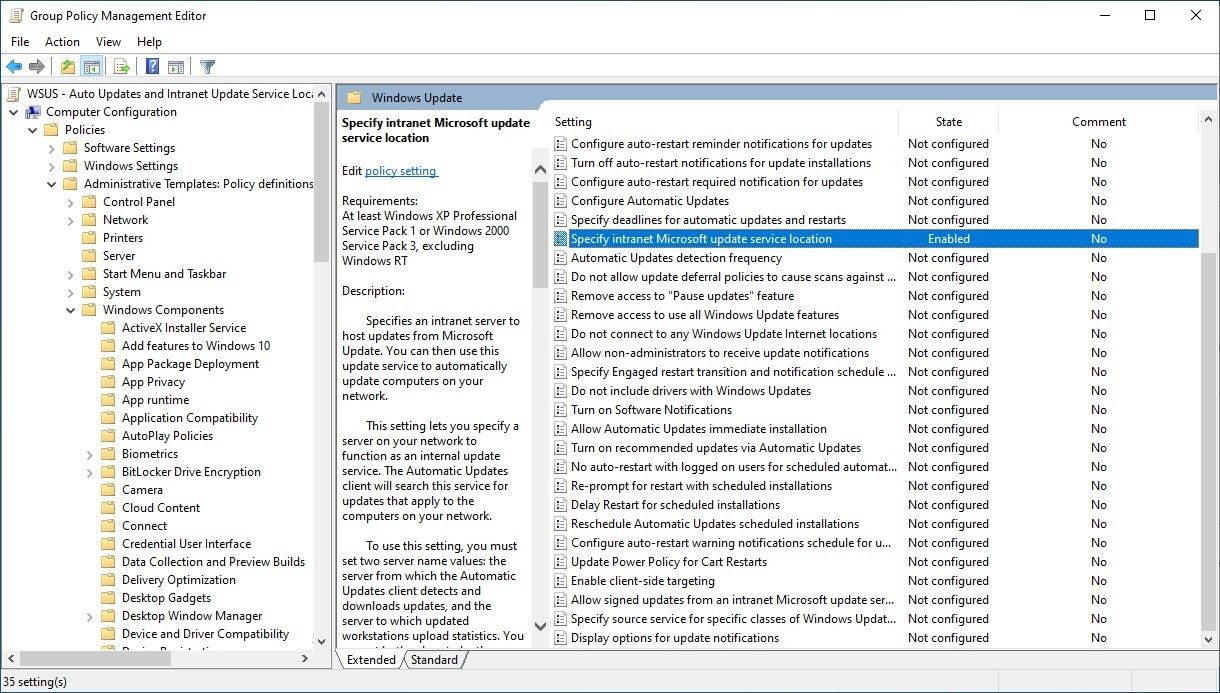Expand Start Menu and Taskbar node
This screenshot has width=1220, height=693.
click(x=71, y=274)
